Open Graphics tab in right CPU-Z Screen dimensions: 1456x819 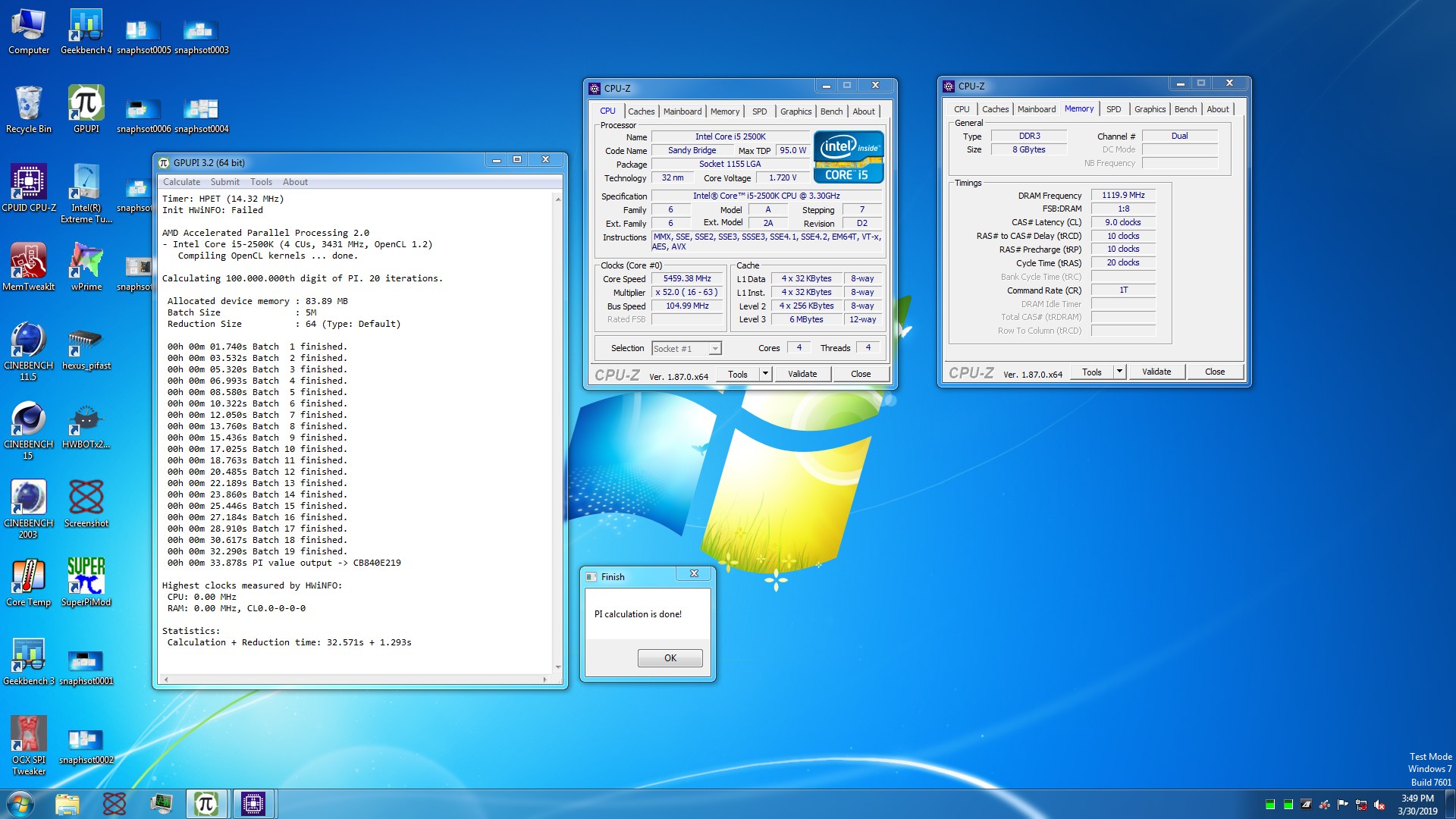tap(1150, 109)
